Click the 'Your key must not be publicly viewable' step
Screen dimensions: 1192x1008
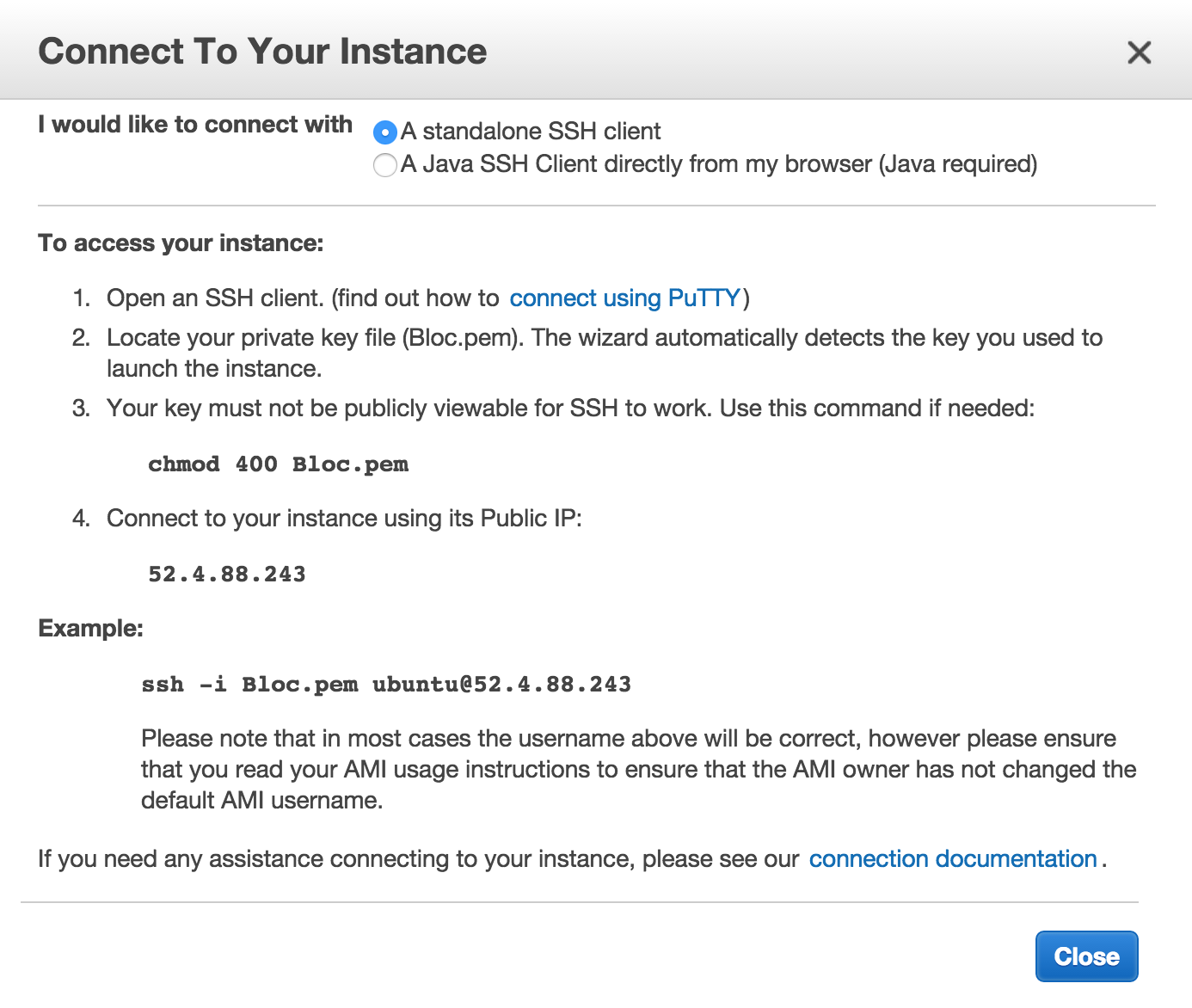coord(569,409)
